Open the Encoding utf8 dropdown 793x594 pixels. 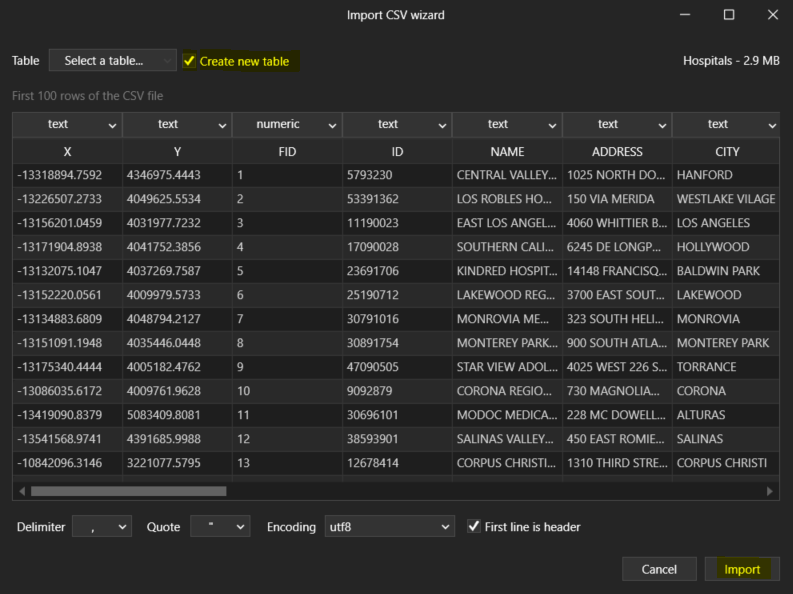[x=390, y=526]
